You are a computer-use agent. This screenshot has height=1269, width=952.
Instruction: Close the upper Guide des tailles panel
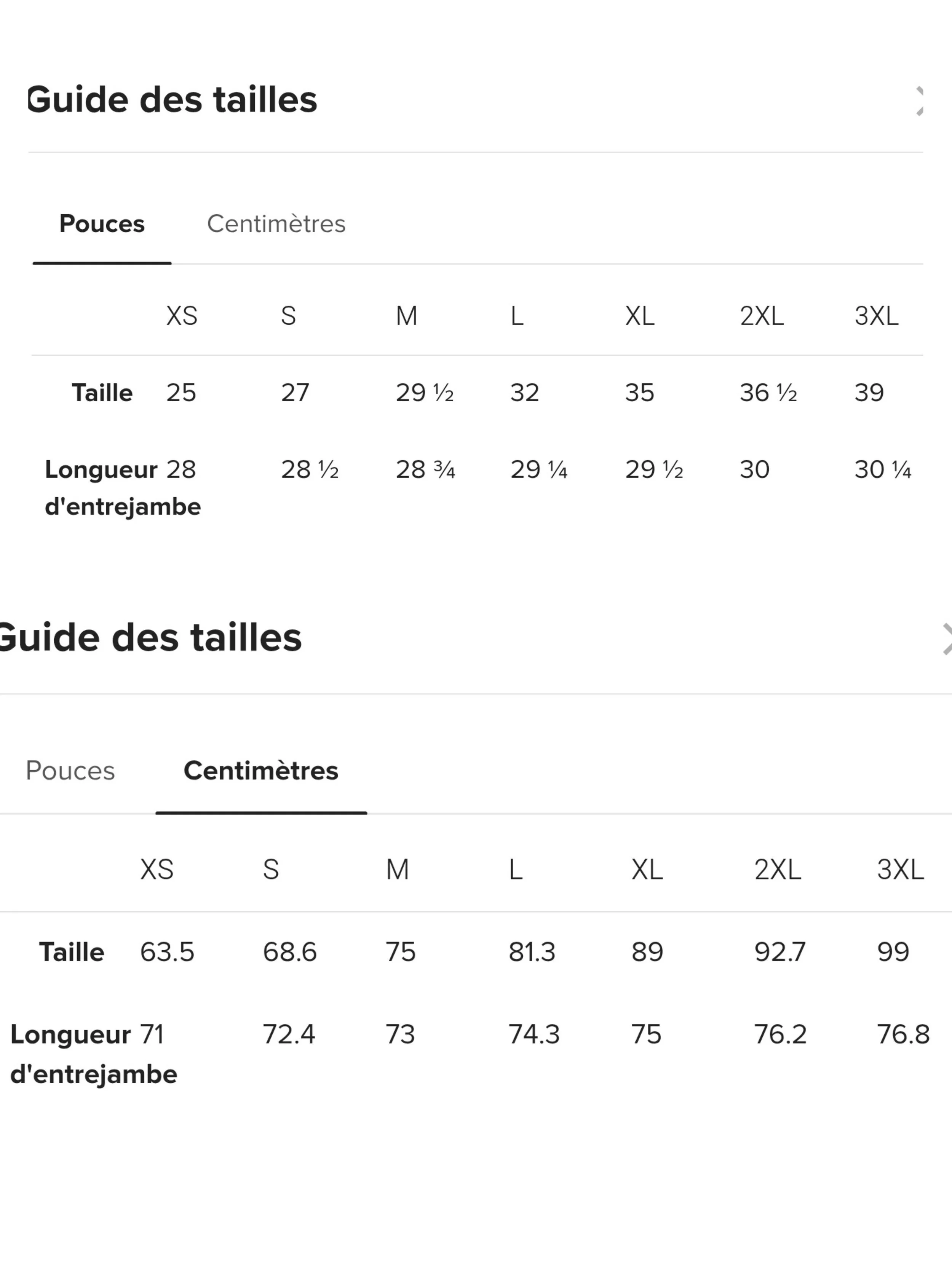coord(919,101)
